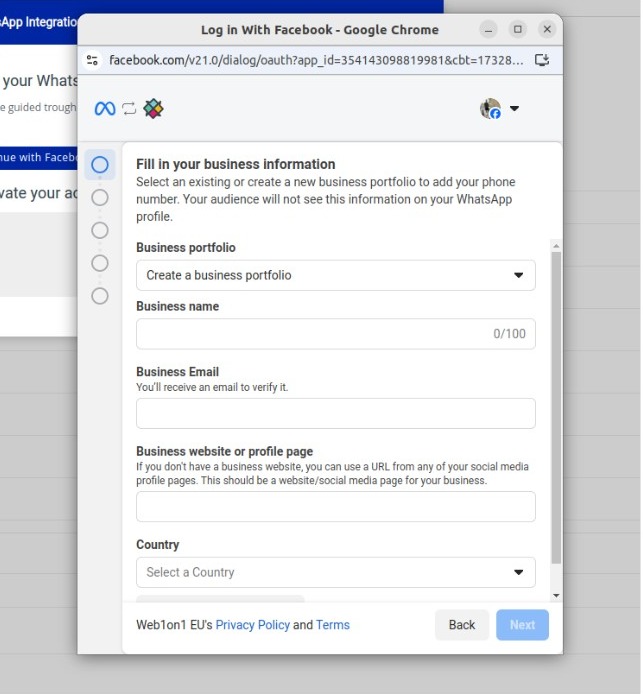View site information icon in address bar
This screenshot has width=643, height=694.
pyautogui.click(x=93, y=60)
